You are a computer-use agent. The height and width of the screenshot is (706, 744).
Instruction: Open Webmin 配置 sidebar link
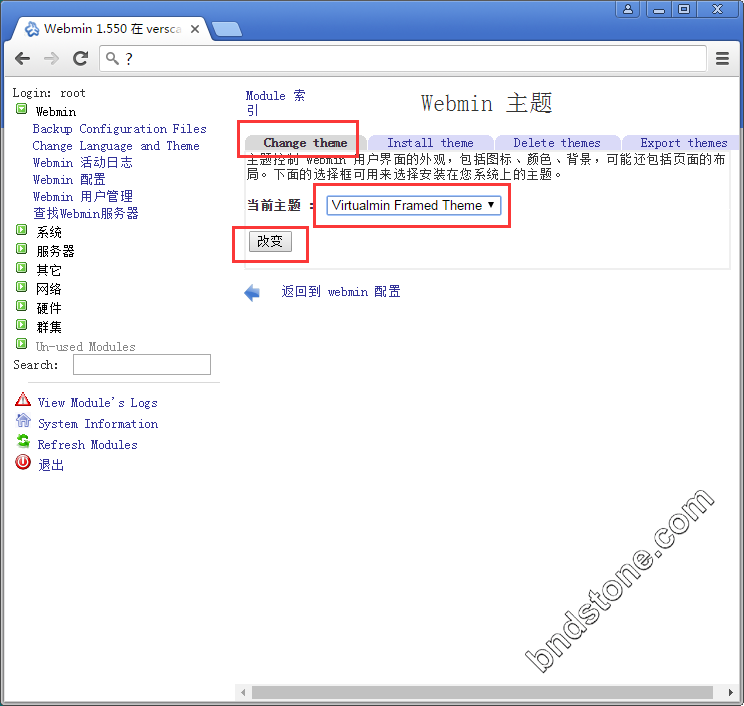(69, 180)
